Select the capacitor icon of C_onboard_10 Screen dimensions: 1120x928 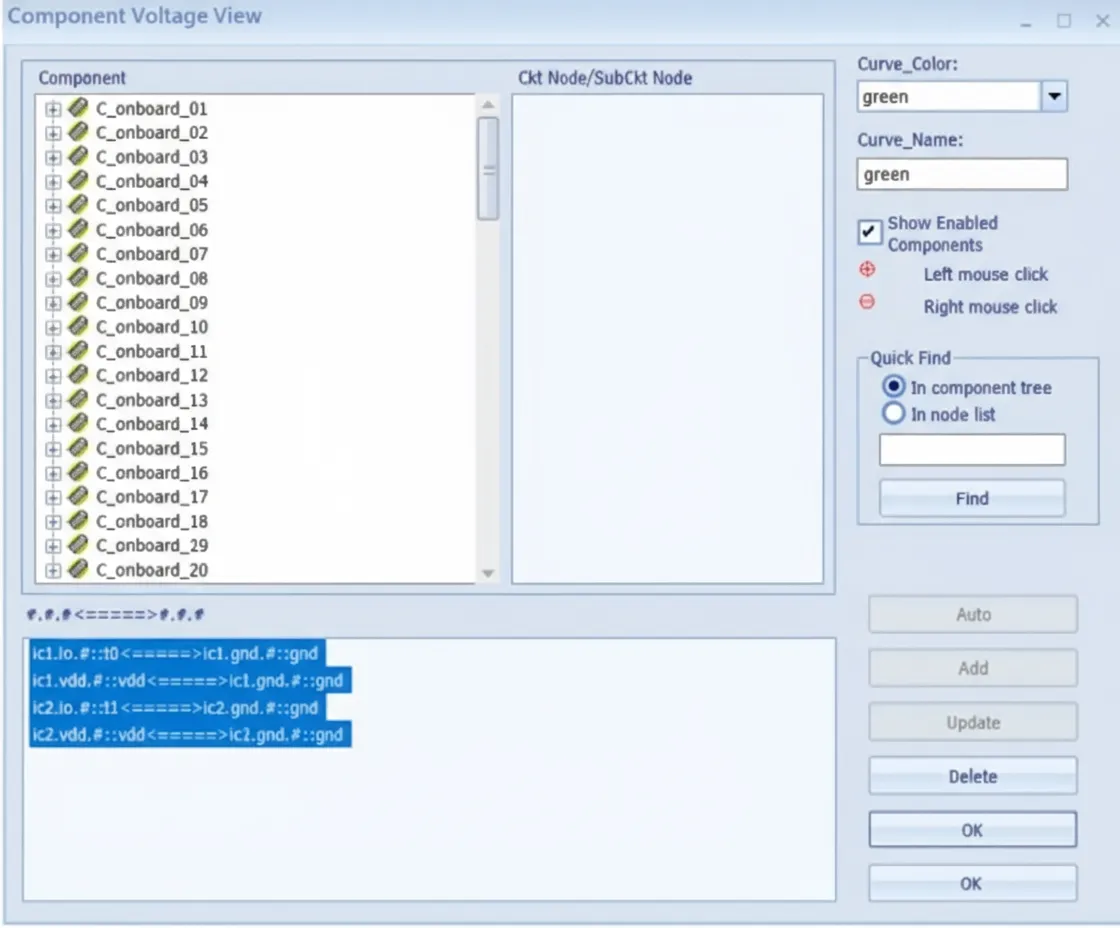79,326
